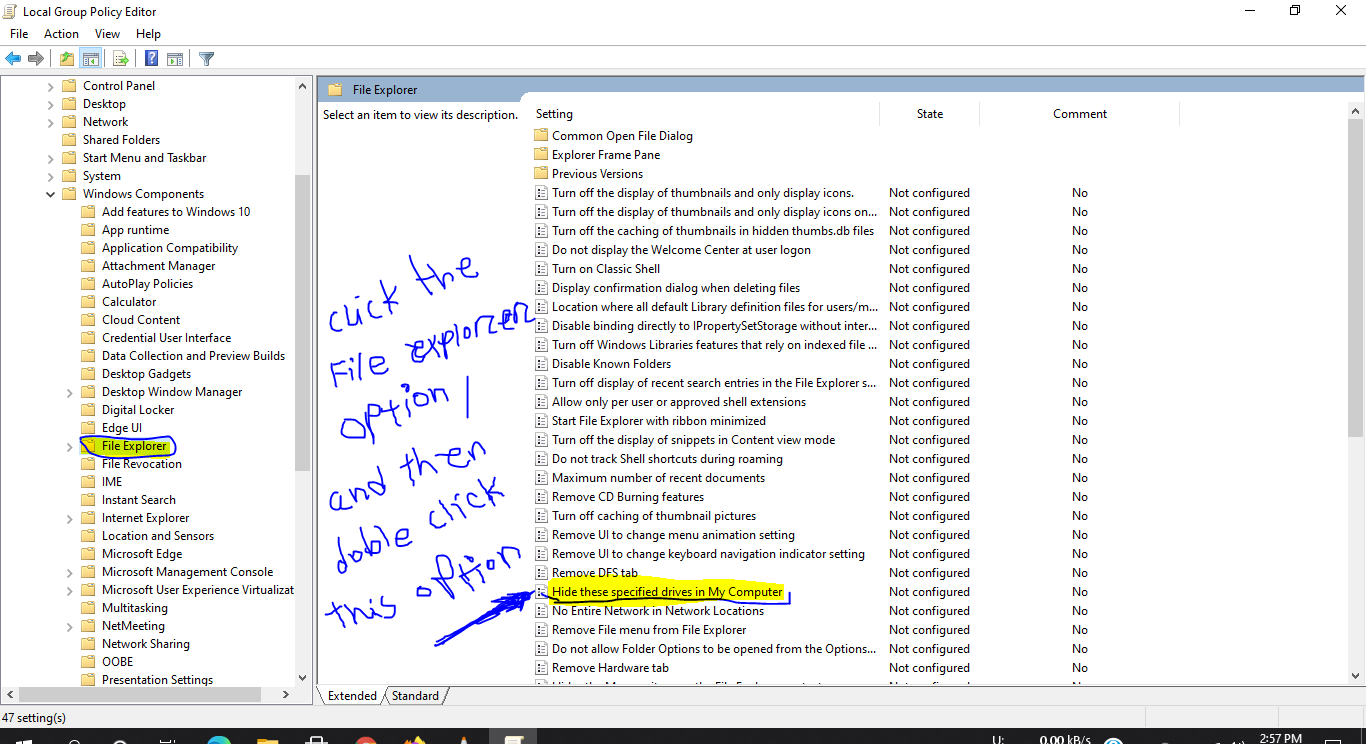This screenshot has height=744, width=1366.
Task: Click the Back arrow toolbar icon
Action: point(13,59)
